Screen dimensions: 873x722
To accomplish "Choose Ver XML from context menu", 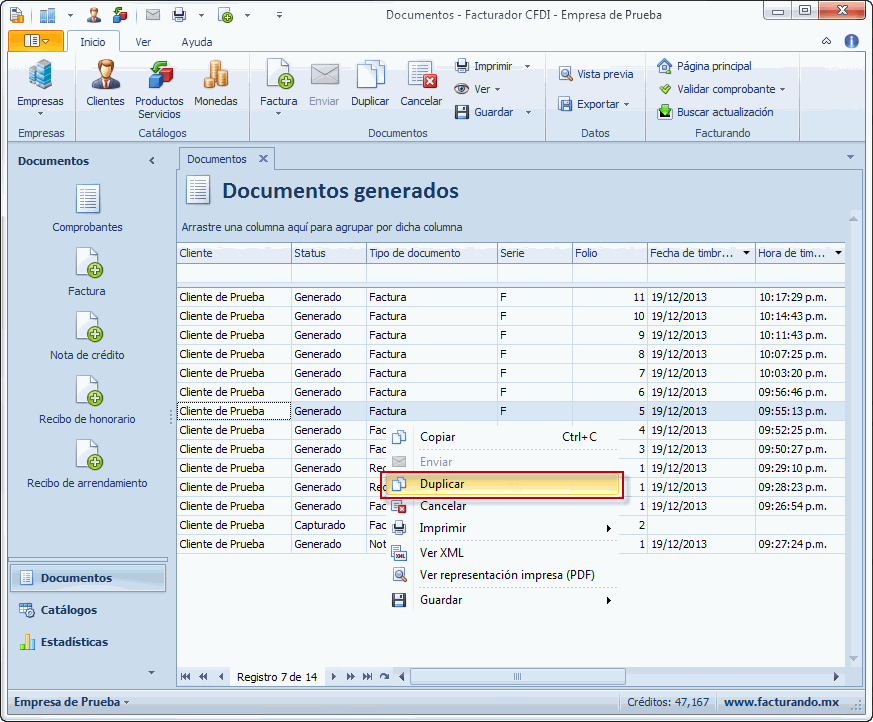I will (442, 553).
